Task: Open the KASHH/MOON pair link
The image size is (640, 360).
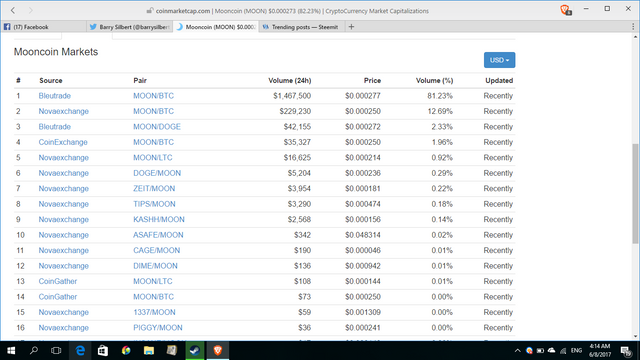Action: tap(159, 220)
